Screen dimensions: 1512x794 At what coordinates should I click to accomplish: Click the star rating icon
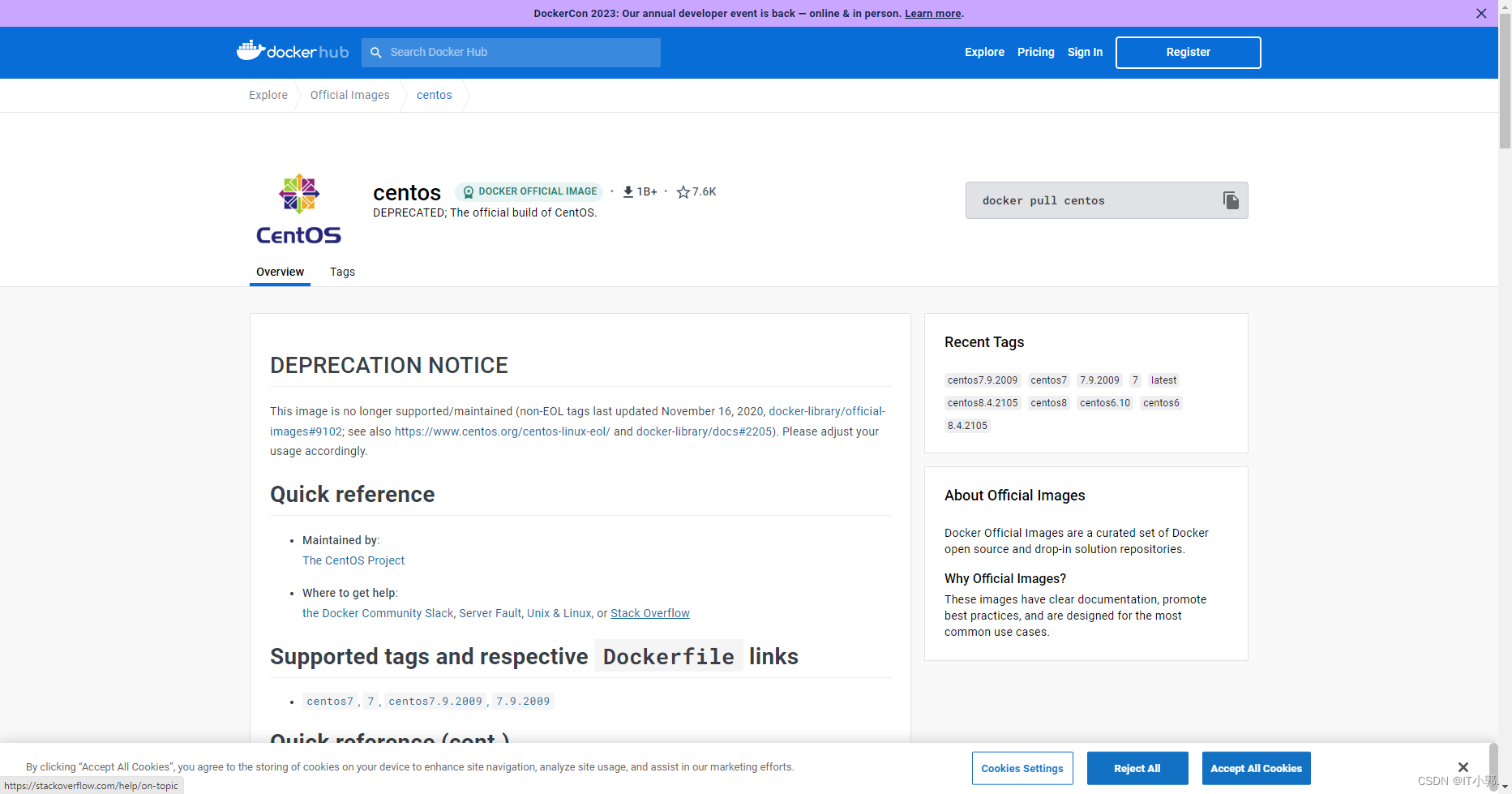[x=683, y=192]
